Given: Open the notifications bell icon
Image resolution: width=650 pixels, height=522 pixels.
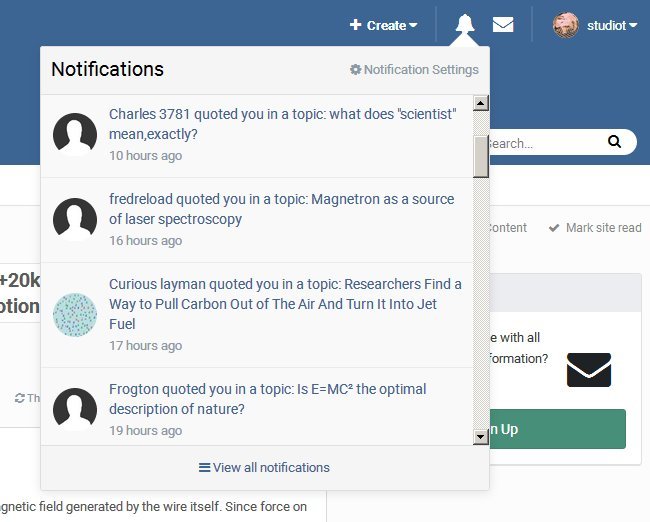Looking at the screenshot, I should [465, 23].
